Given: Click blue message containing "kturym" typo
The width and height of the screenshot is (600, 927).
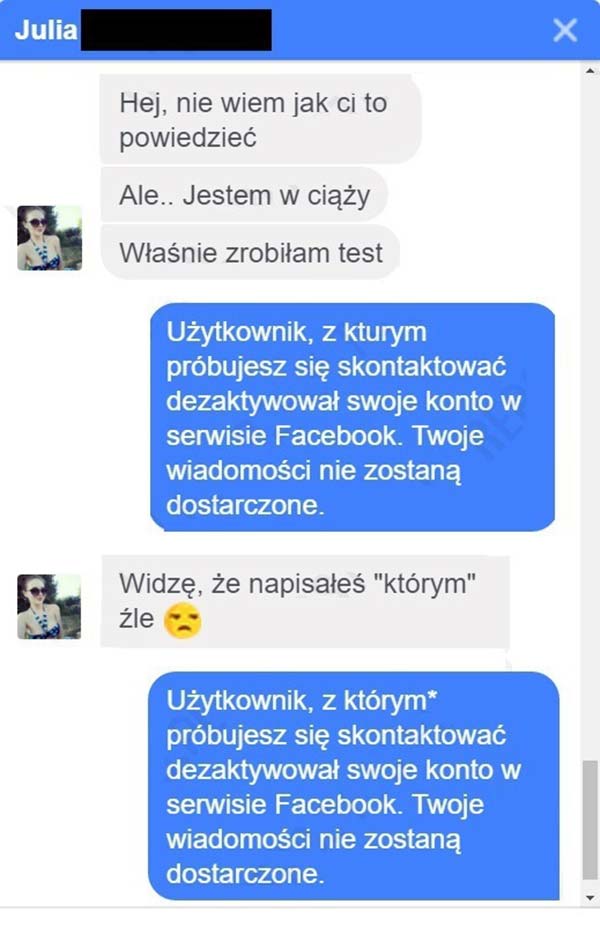Looking at the screenshot, I should [x=352, y=417].
